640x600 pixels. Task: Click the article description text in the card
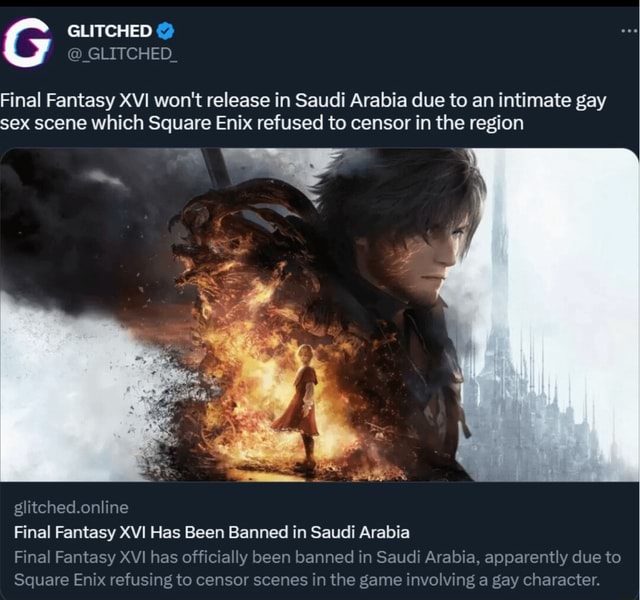click(x=317, y=568)
